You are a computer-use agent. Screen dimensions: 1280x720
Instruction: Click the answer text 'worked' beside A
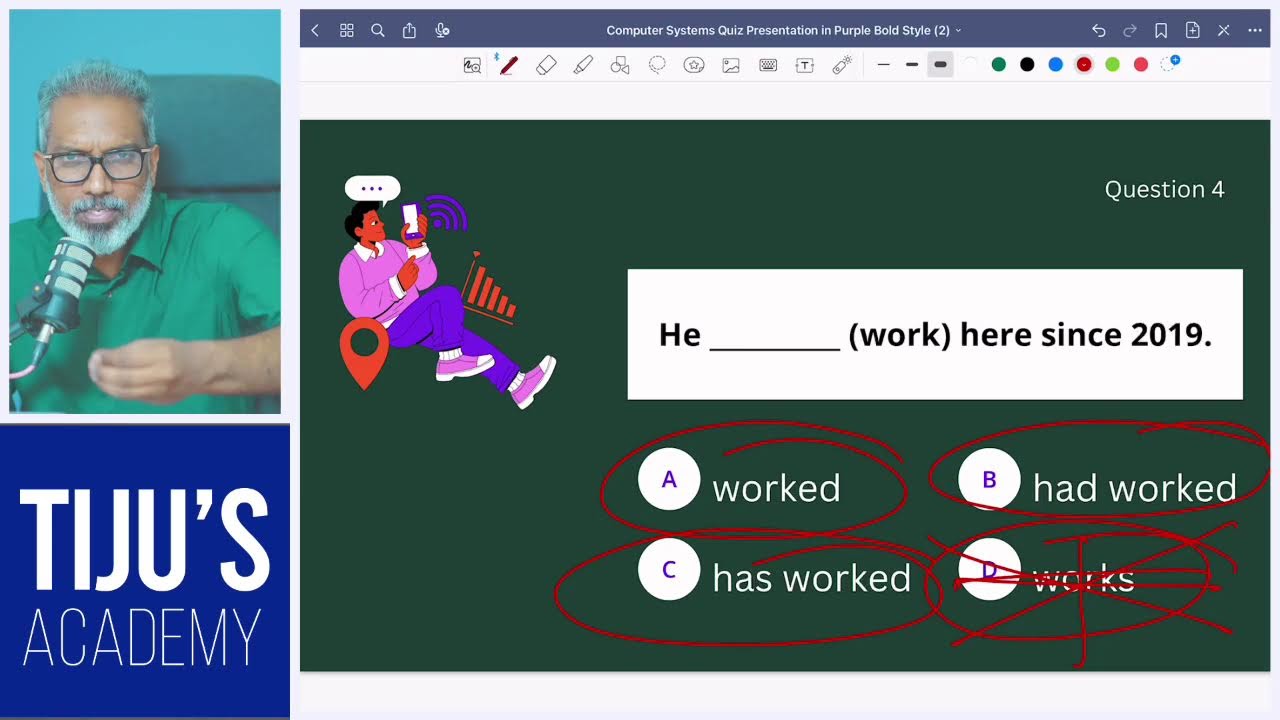(x=776, y=488)
